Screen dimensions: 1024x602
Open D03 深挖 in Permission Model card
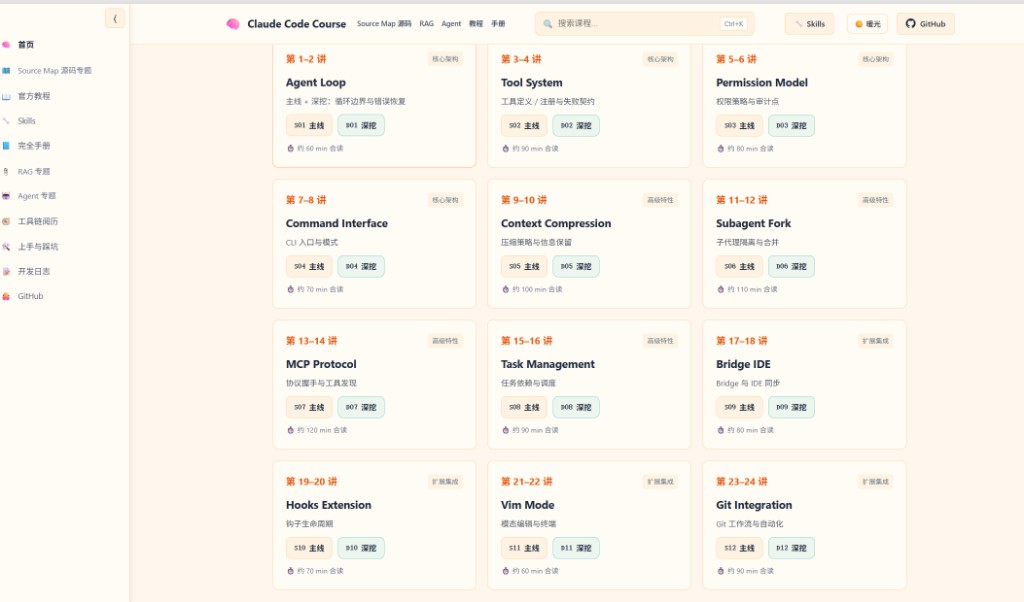792,125
